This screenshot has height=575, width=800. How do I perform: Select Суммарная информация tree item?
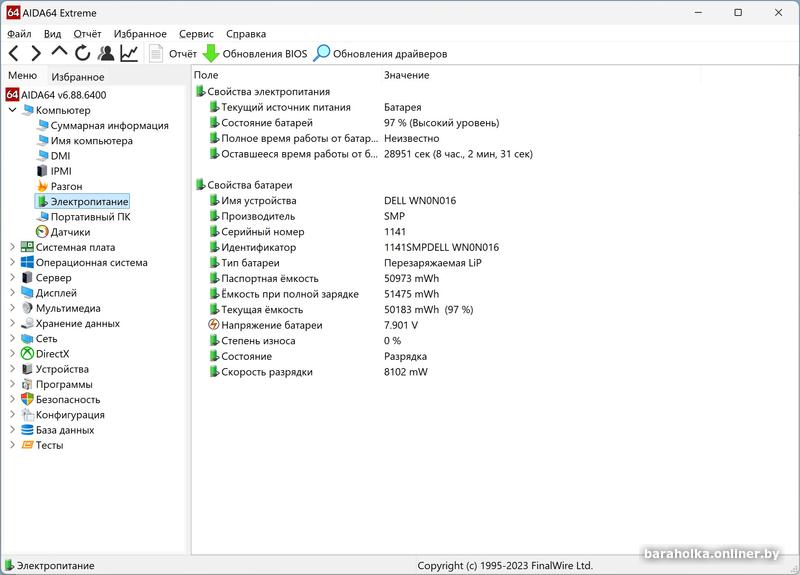coord(109,126)
